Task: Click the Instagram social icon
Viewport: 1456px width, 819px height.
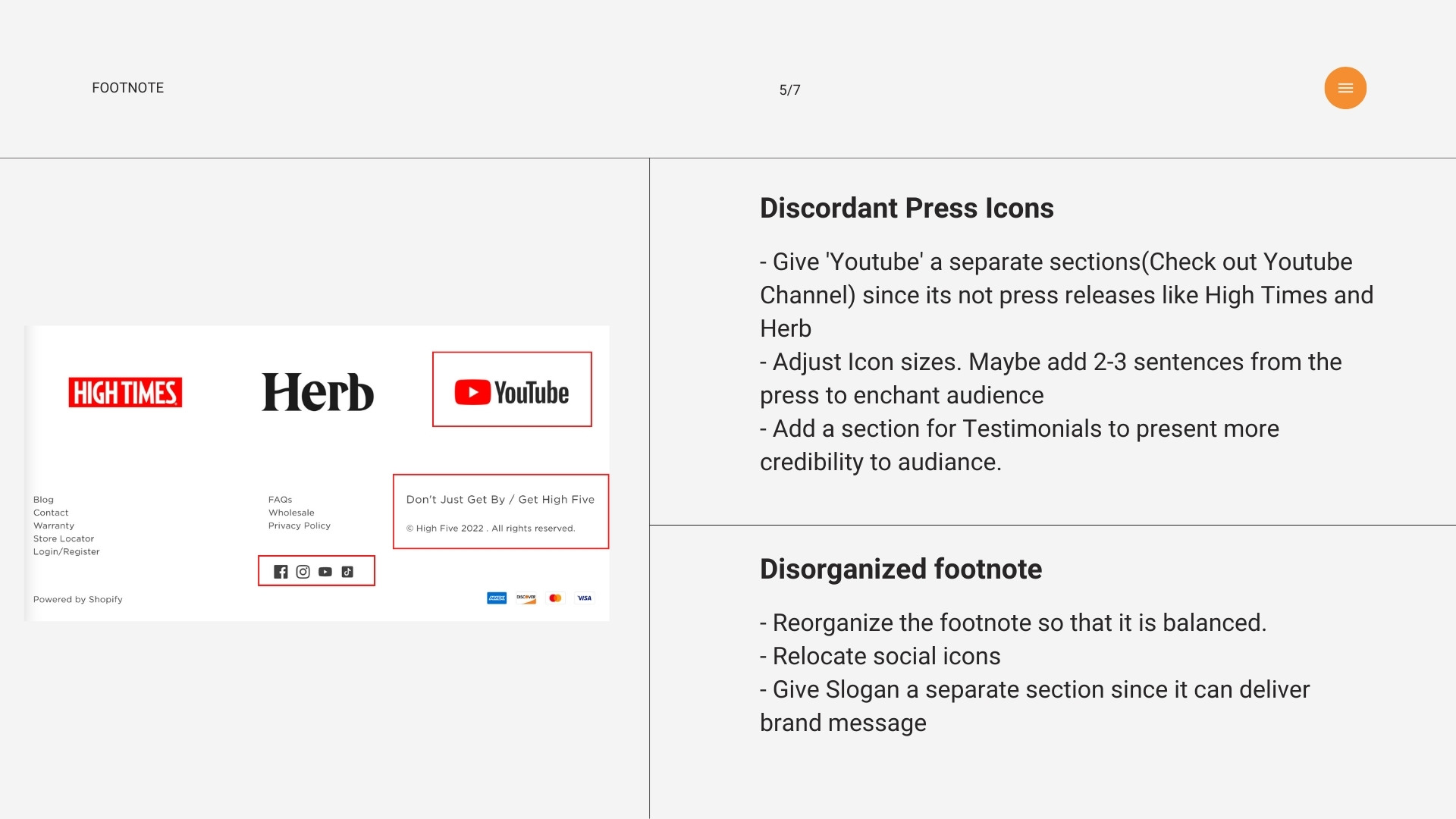Action: (x=303, y=572)
